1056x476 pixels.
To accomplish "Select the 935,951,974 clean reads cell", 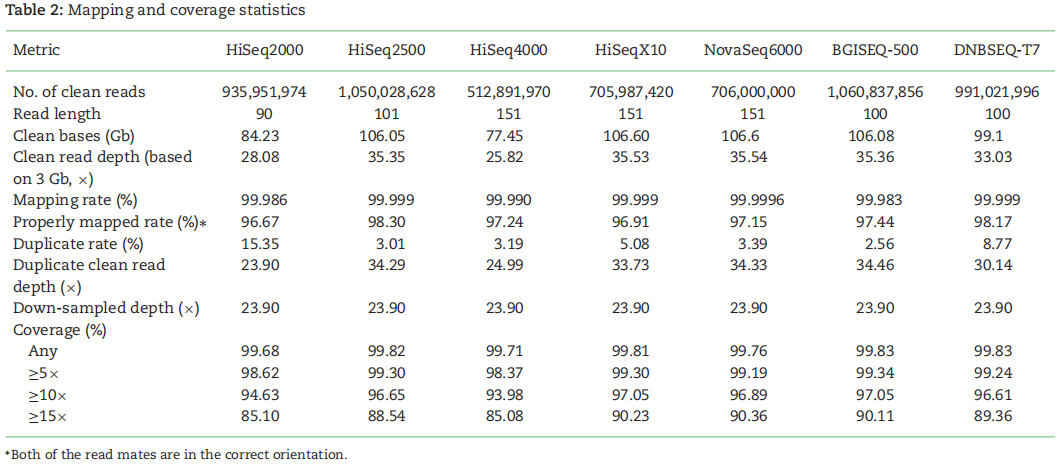I will pyautogui.click(x=264, y=92).
